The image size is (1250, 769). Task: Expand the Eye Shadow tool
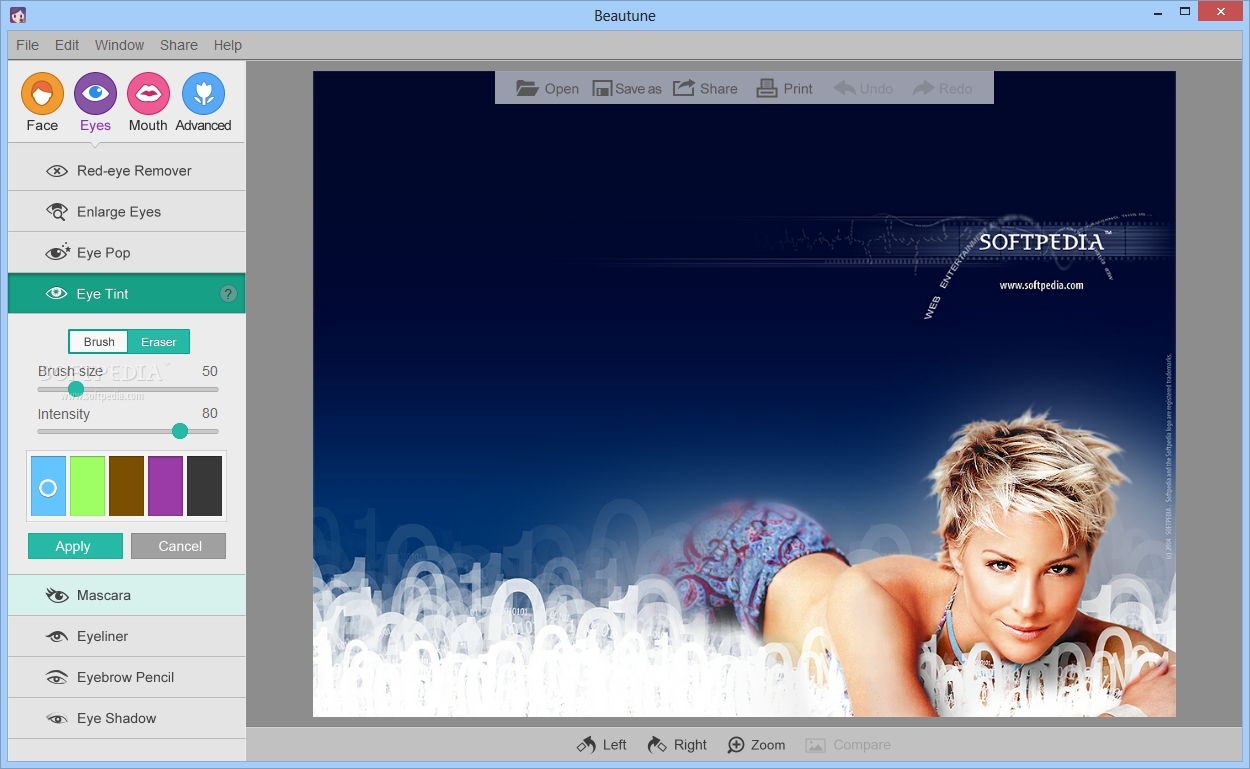coord(126,718)
